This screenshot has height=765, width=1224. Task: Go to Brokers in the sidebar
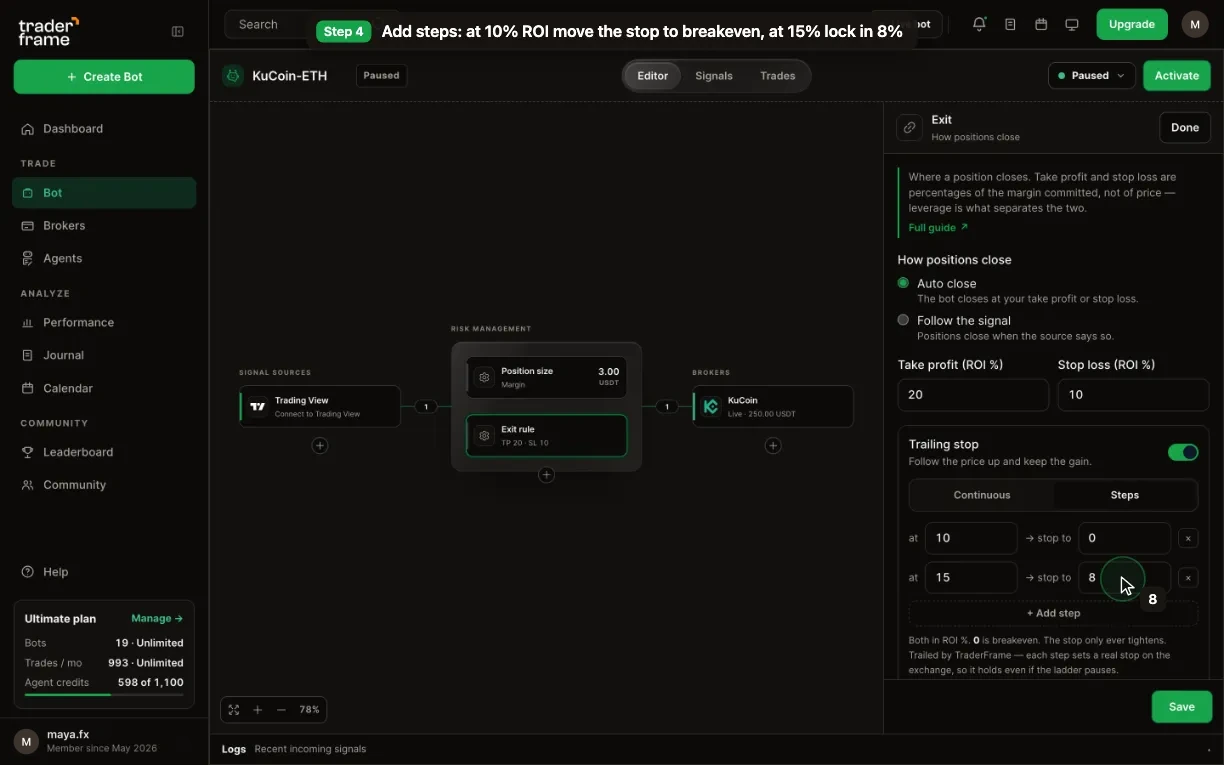pos(104,226)
